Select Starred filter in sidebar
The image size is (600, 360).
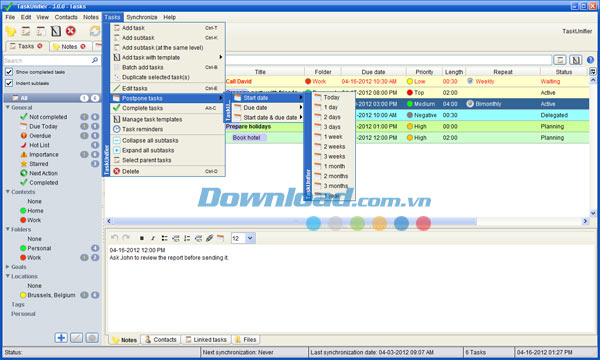[39, 164]
